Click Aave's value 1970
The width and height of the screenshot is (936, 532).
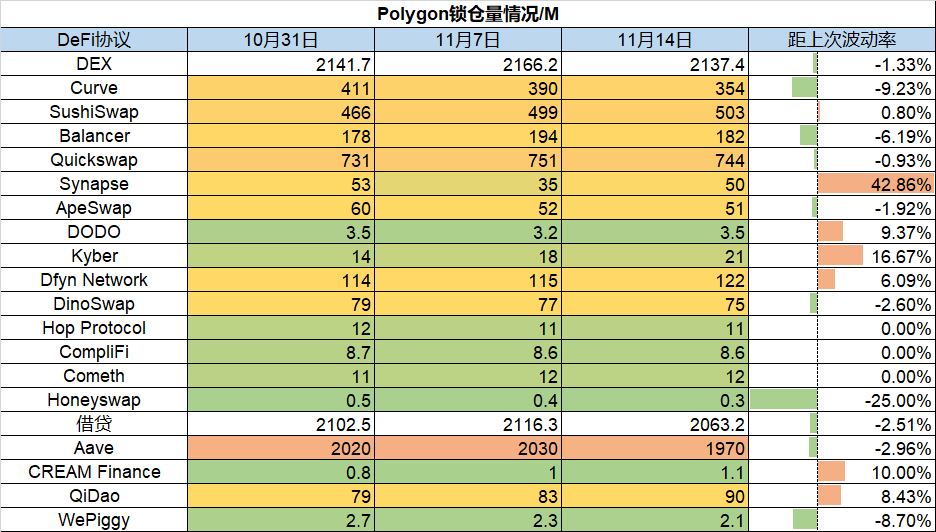655,447
